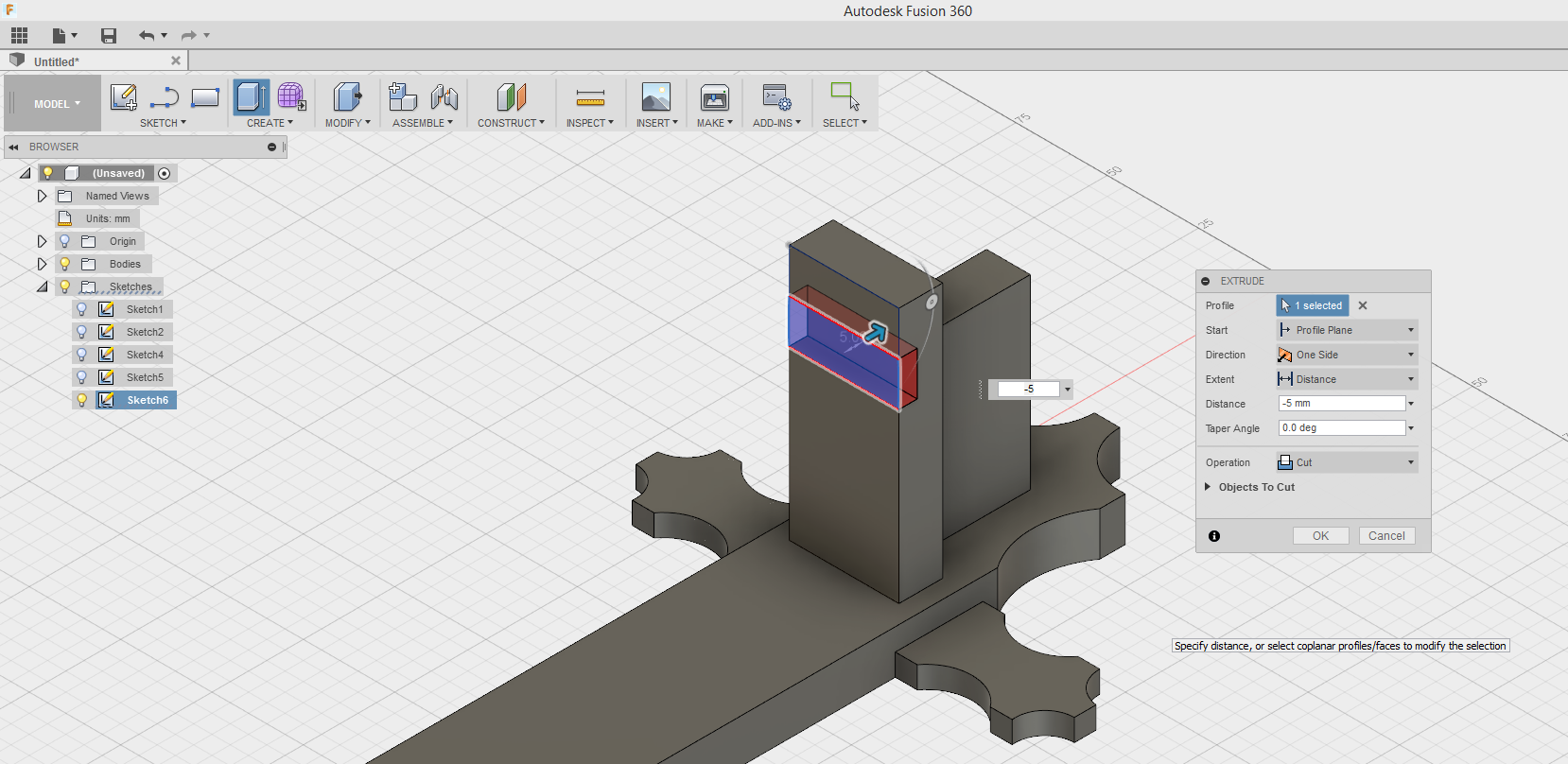Click the on-canvas -5 distance field

tap(1029, 389)
